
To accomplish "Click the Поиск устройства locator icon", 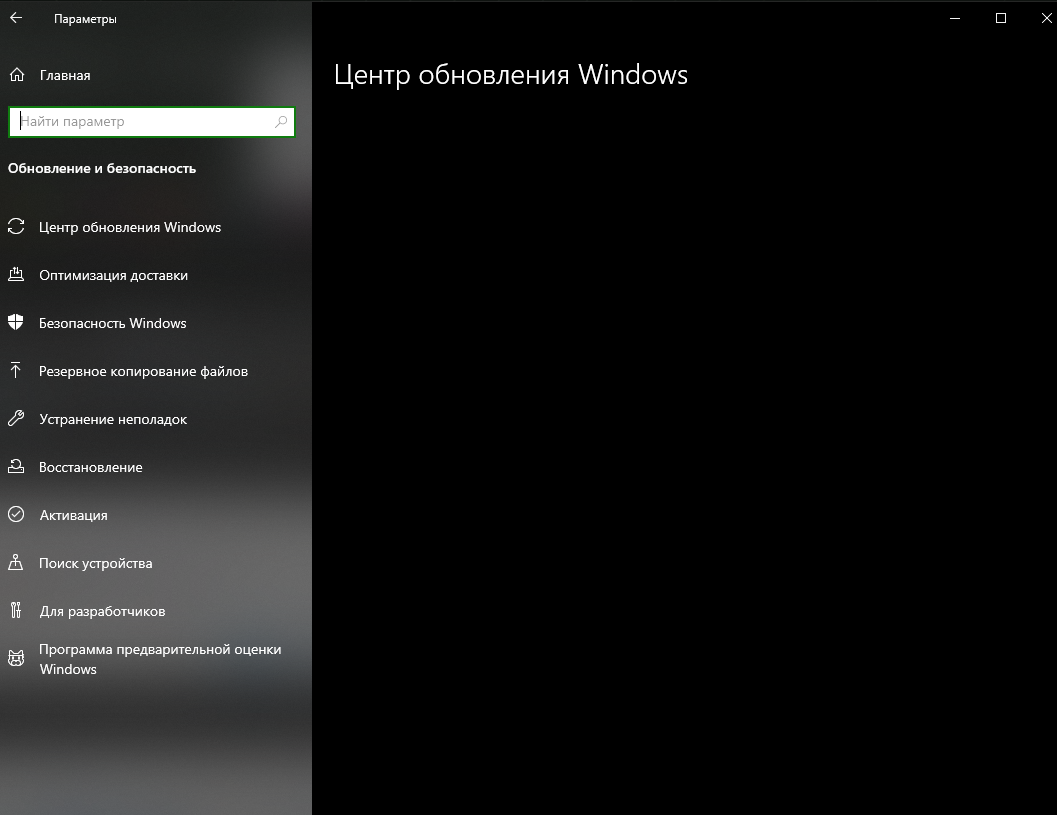I will pos(16,562).
